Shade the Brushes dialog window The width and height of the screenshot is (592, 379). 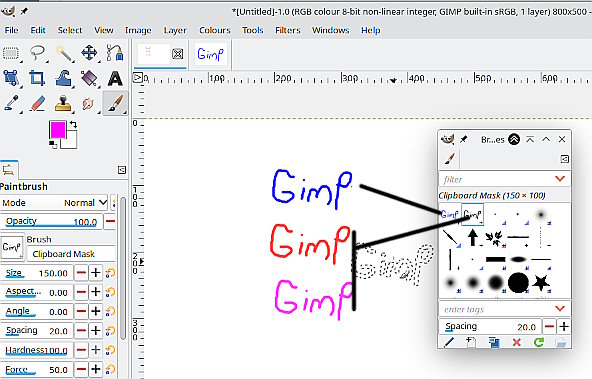pos(530,139)
